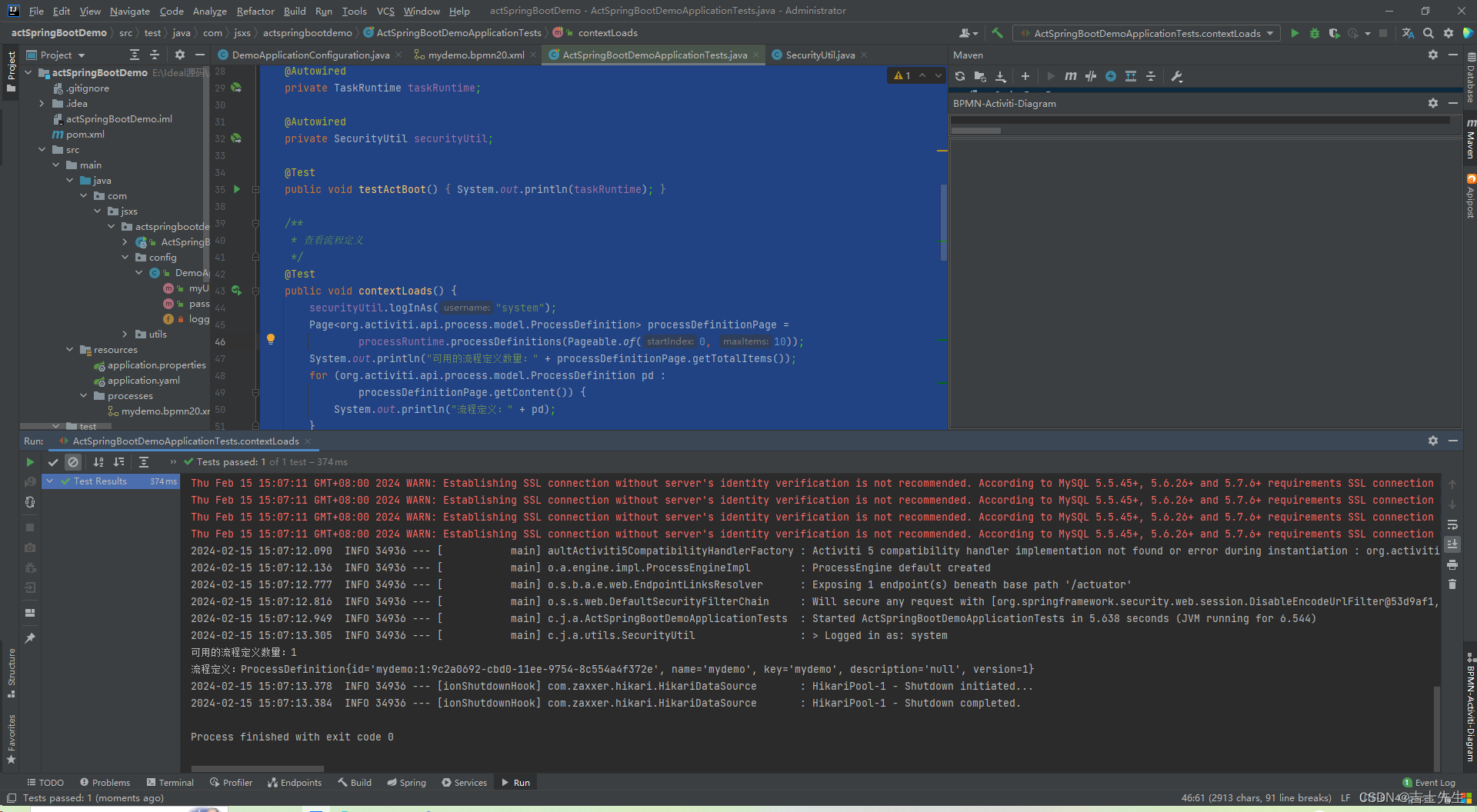Open the VCS menu
Viewport: 1477px width, 812px height.
(x=385, y=11)
